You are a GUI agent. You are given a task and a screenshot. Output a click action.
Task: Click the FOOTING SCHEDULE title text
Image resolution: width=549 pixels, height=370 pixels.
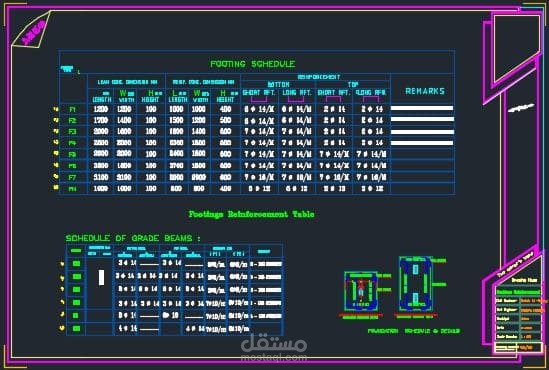(252, 64)
